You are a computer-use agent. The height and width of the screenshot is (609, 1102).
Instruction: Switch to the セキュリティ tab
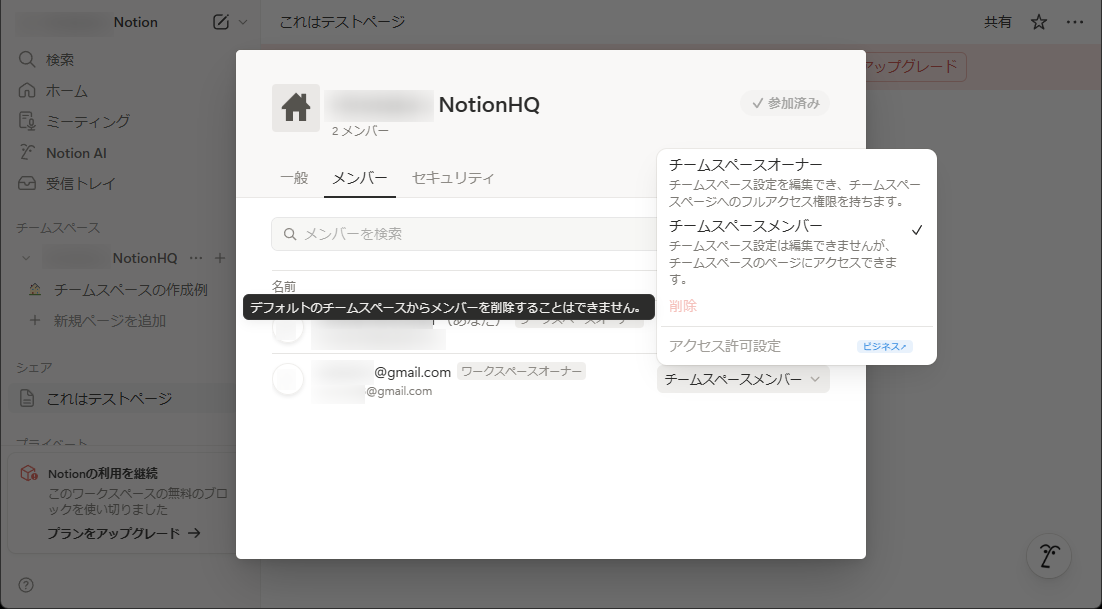[x=453, y=178]
